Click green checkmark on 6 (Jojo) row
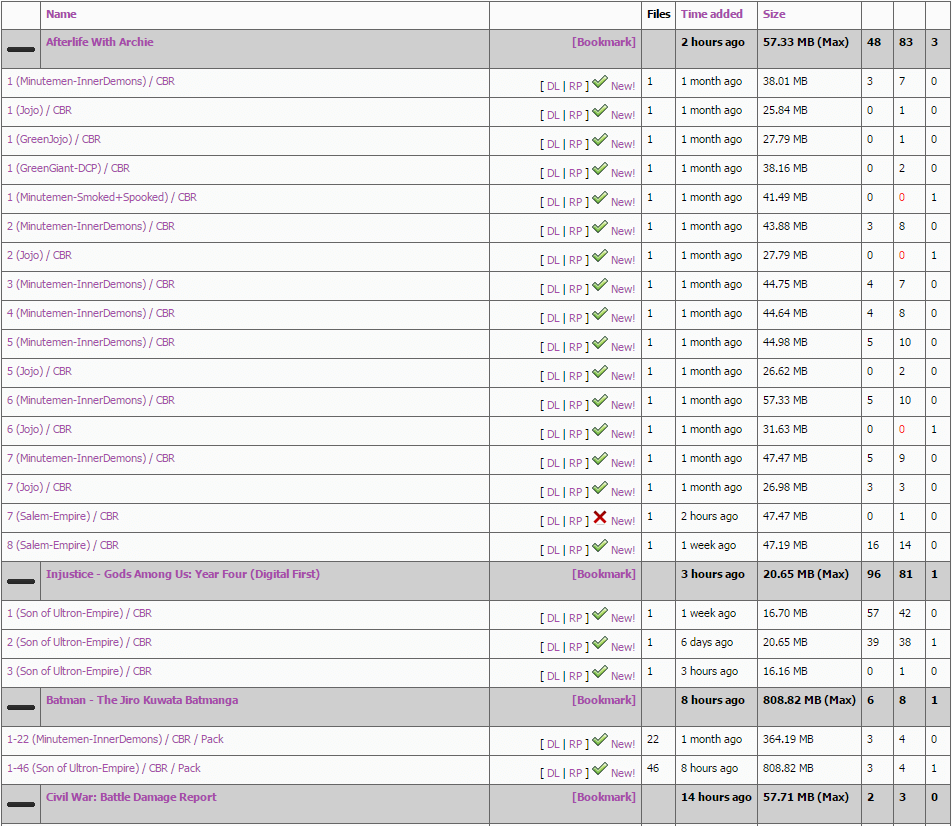 pos(600,429)
